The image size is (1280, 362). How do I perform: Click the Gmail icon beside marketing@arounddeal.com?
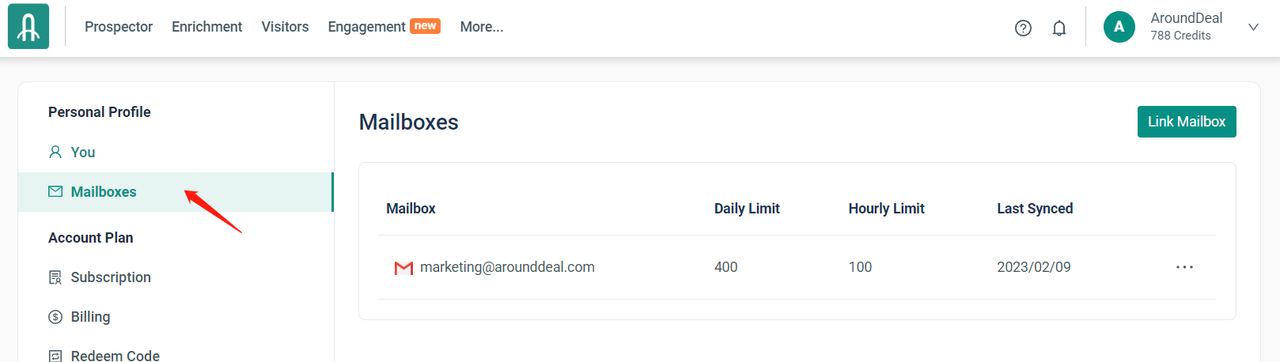pyautogui.click(x=404, y=268)
